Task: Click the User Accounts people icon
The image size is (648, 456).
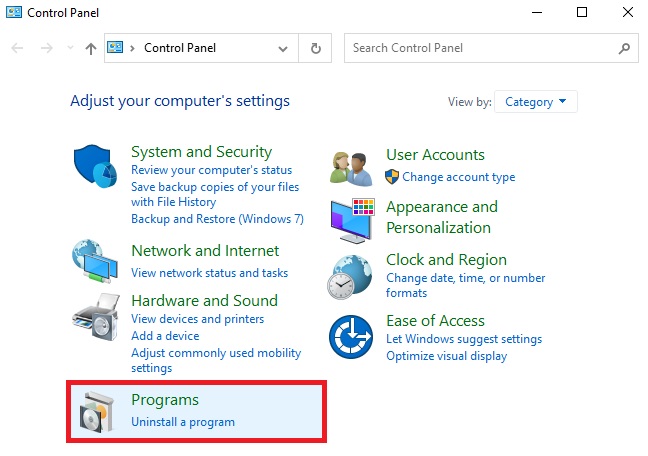Action: (352, 166)
